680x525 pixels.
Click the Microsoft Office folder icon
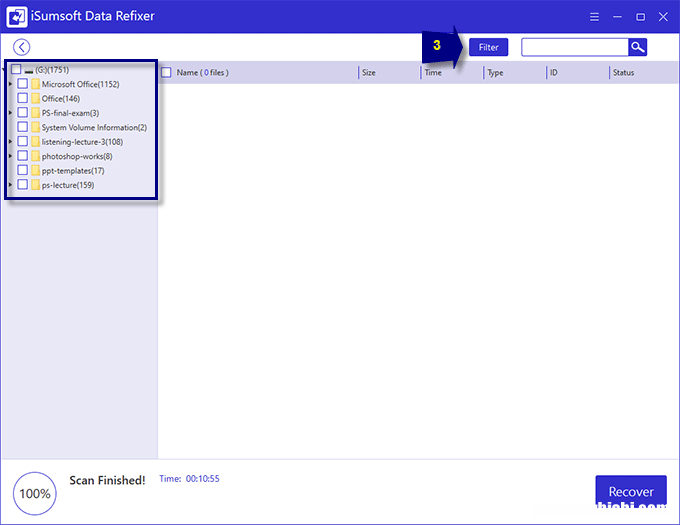click(x=36, y=84)
